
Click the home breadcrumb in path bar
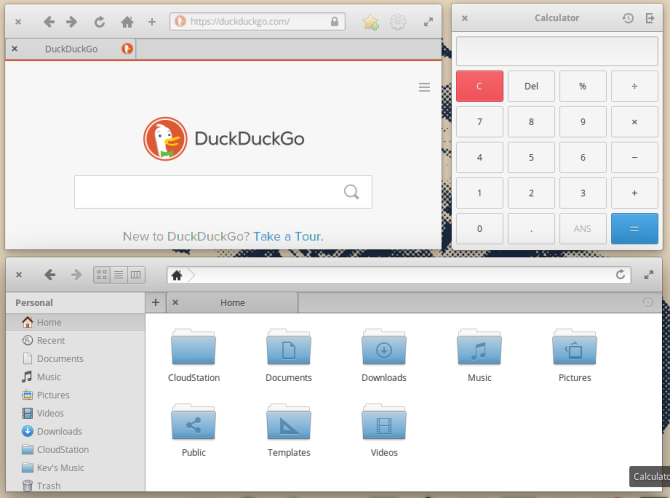[x=177, y=275]
